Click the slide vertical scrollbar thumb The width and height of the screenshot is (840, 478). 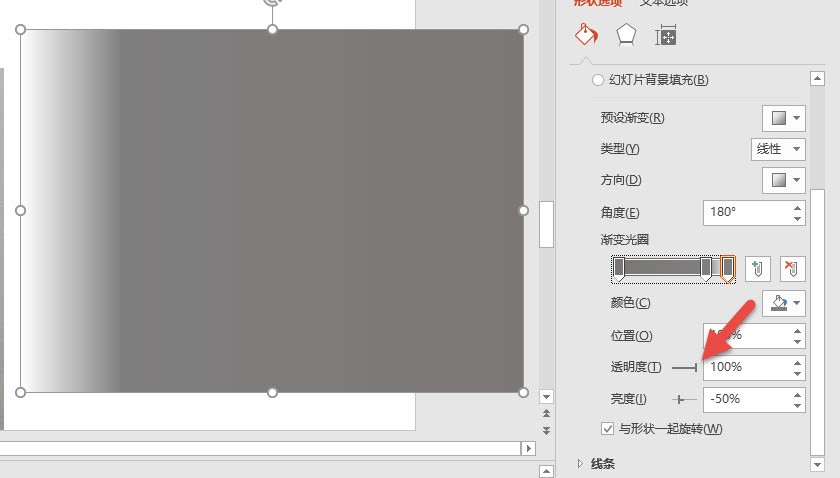pyautogui.click(x=546, y=224)
